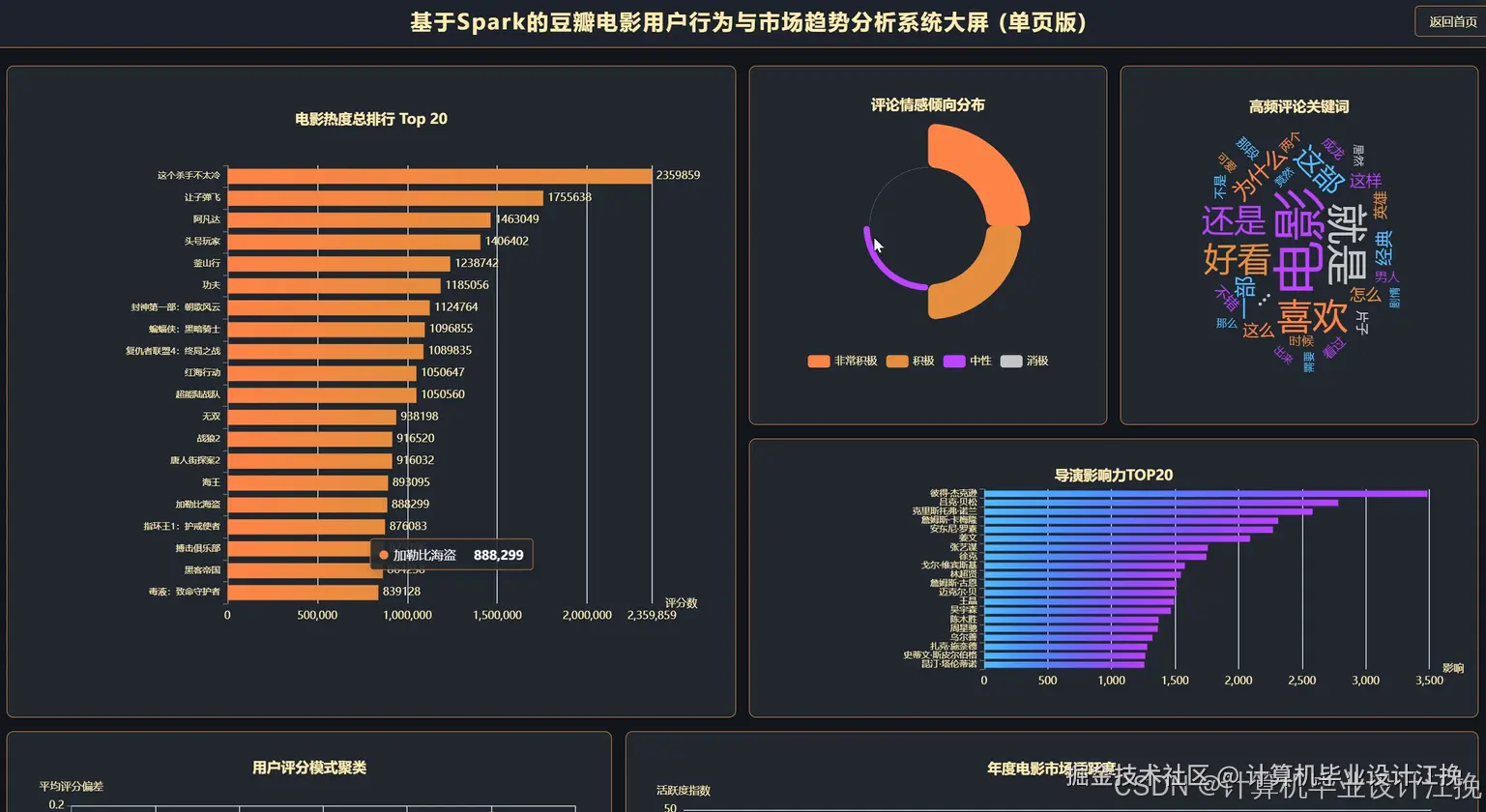Image resolution: width=1486 pixels, height=812 pixels.
Task: Click the word 好看 in word cloud
Action: 1237,259
